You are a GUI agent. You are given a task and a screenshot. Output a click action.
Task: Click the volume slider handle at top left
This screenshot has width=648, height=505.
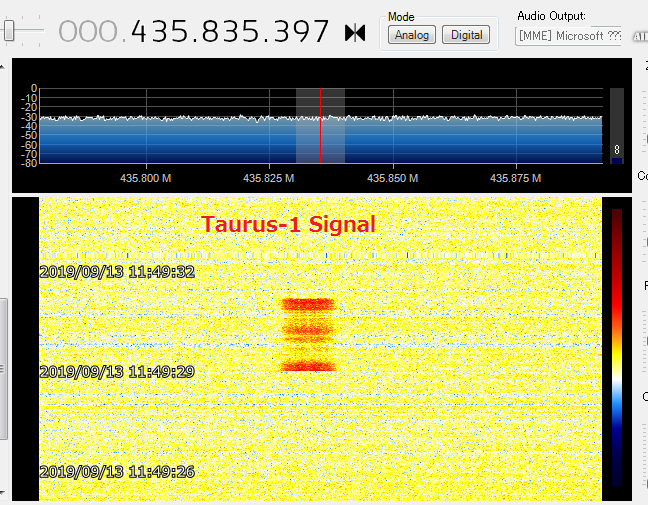[9, 30]
